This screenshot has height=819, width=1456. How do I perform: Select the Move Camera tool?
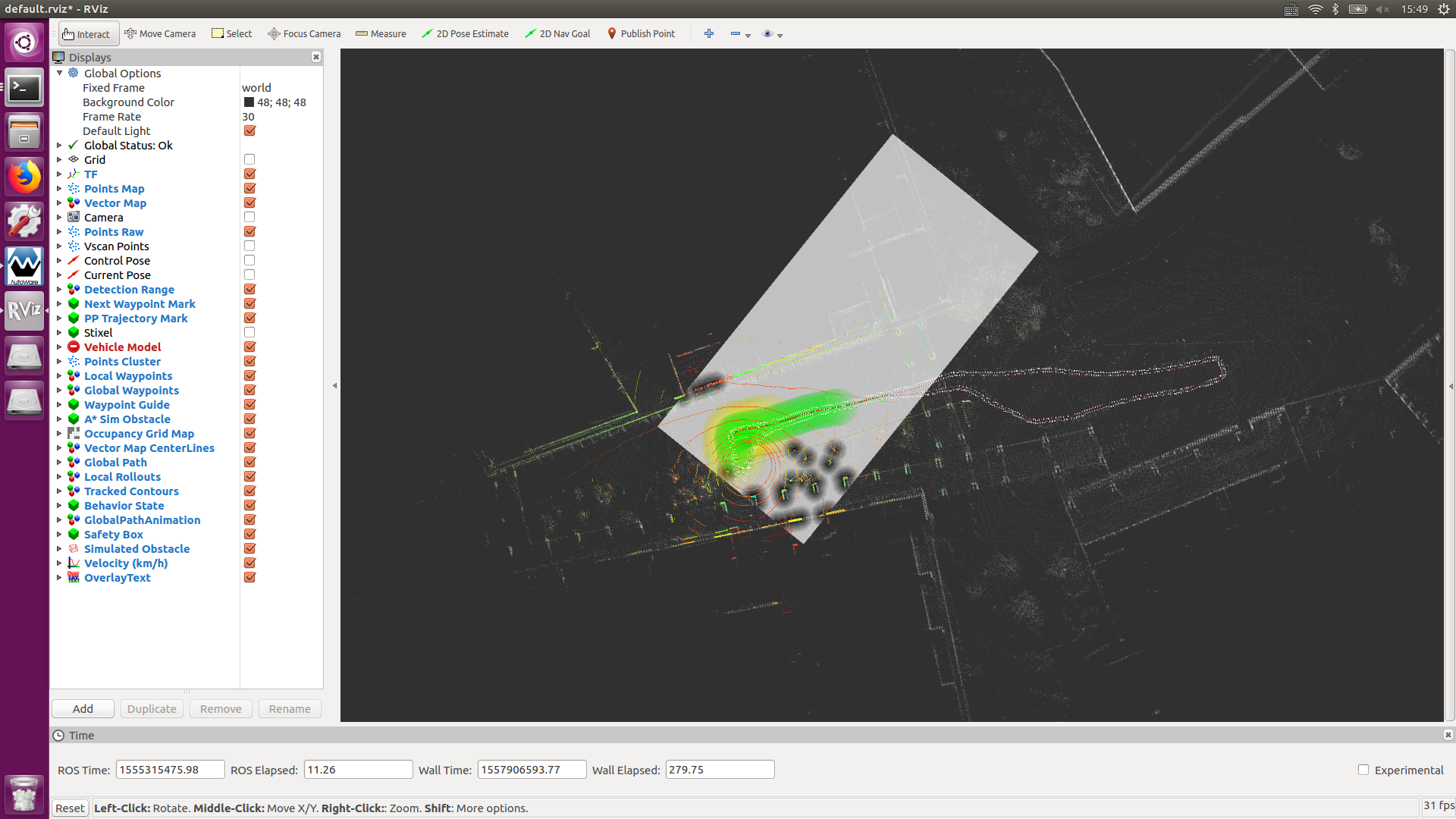tap(160, 33)
